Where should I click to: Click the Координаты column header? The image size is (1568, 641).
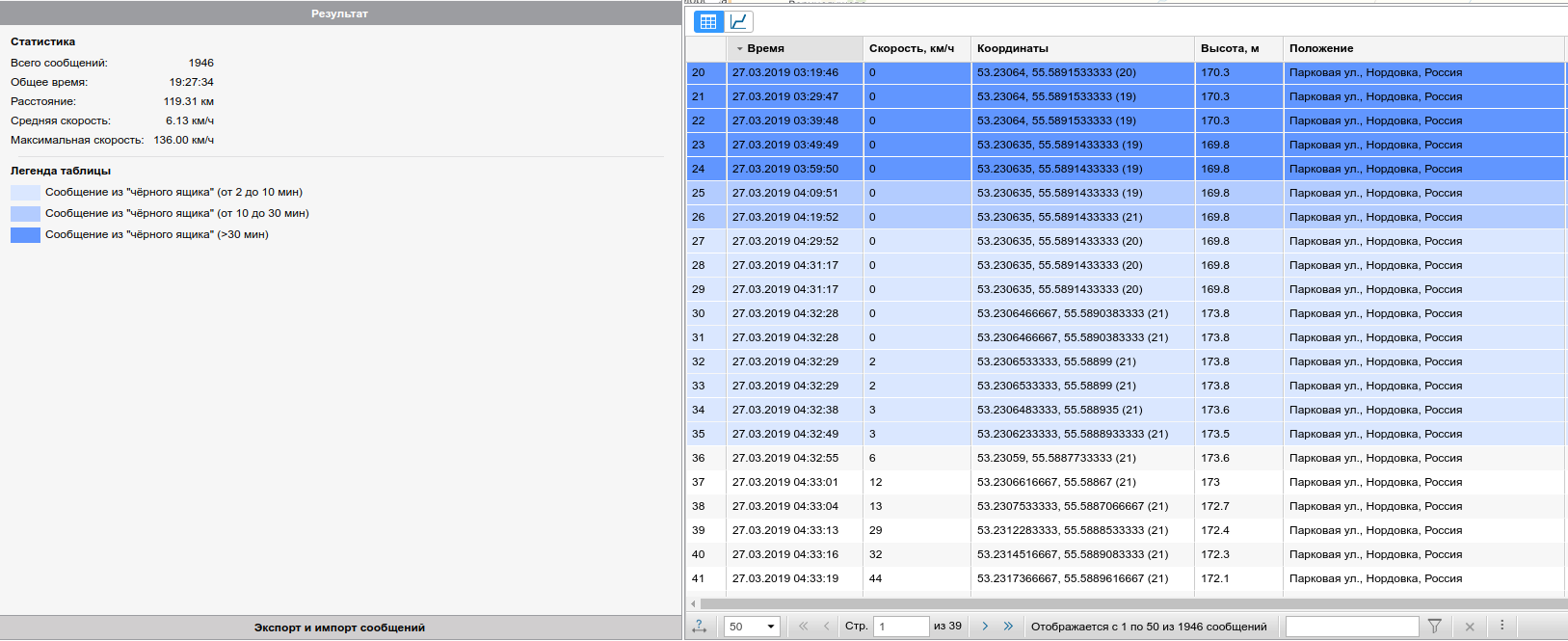(x=1012, y=48)
